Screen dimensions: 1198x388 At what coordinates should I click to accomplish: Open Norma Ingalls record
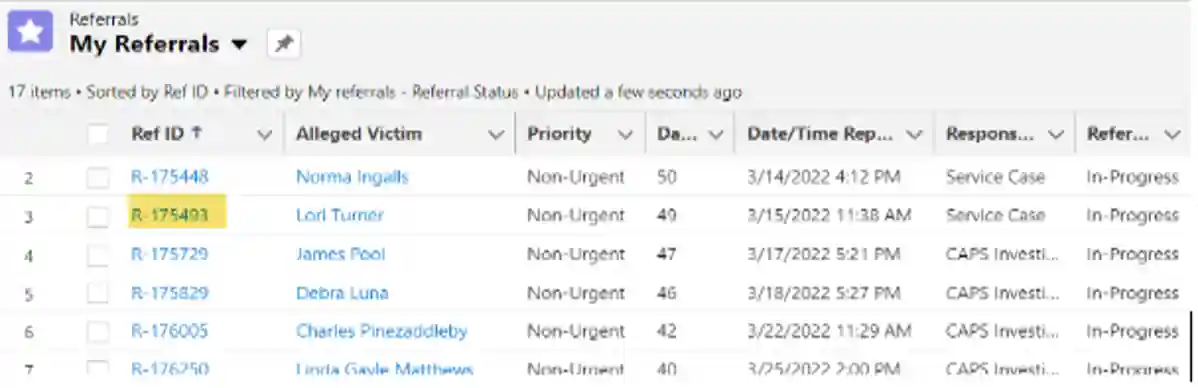352,177
